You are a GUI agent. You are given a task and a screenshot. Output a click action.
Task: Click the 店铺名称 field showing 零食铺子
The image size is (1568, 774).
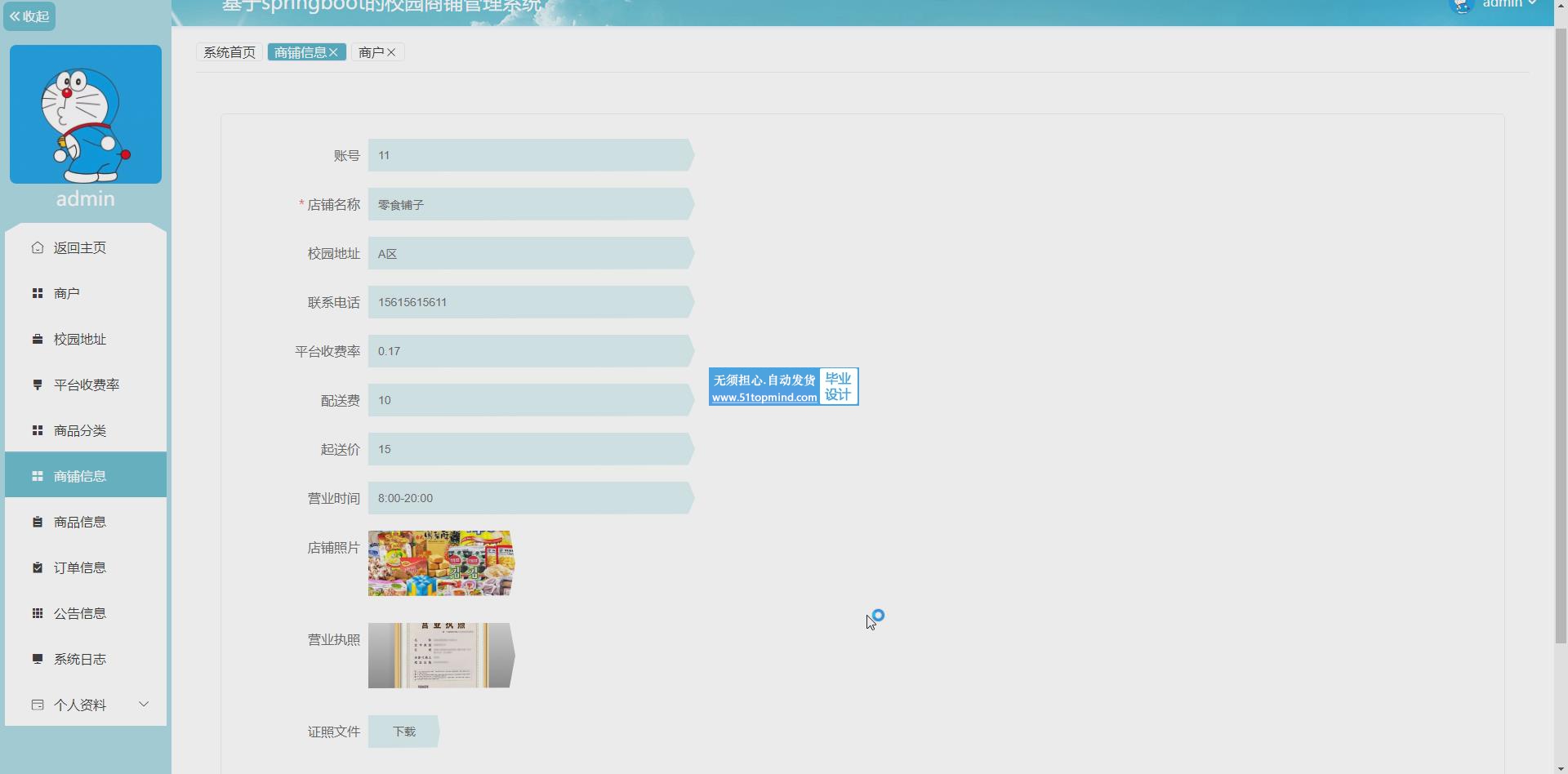pyautogui.click(x=531, y=204)
